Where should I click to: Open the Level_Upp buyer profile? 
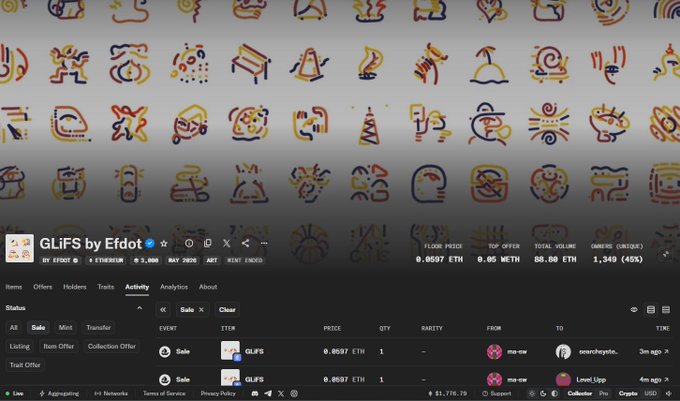(591, 380)
